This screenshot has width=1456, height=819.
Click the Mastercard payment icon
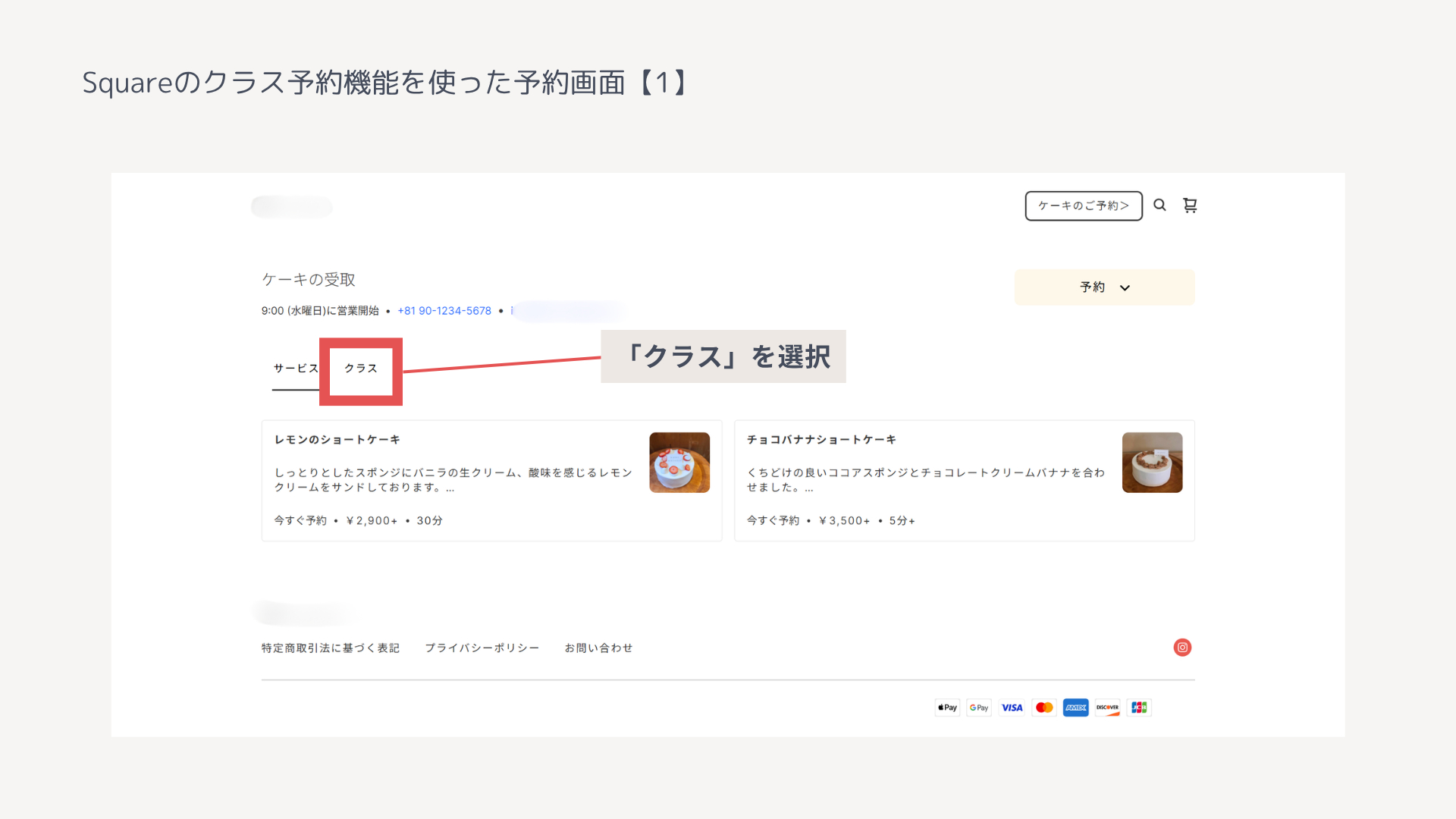point(1044,708)
